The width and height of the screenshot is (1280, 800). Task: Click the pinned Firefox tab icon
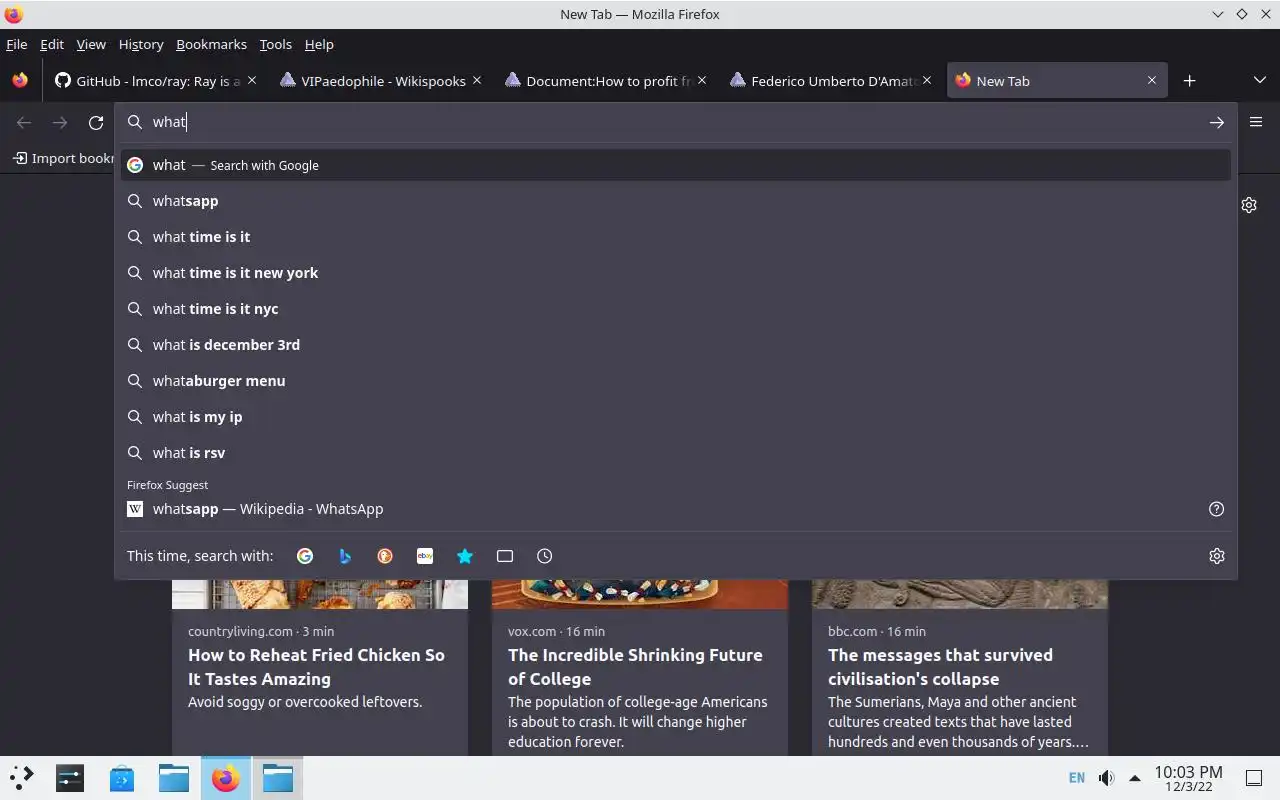tap(20, 81)
